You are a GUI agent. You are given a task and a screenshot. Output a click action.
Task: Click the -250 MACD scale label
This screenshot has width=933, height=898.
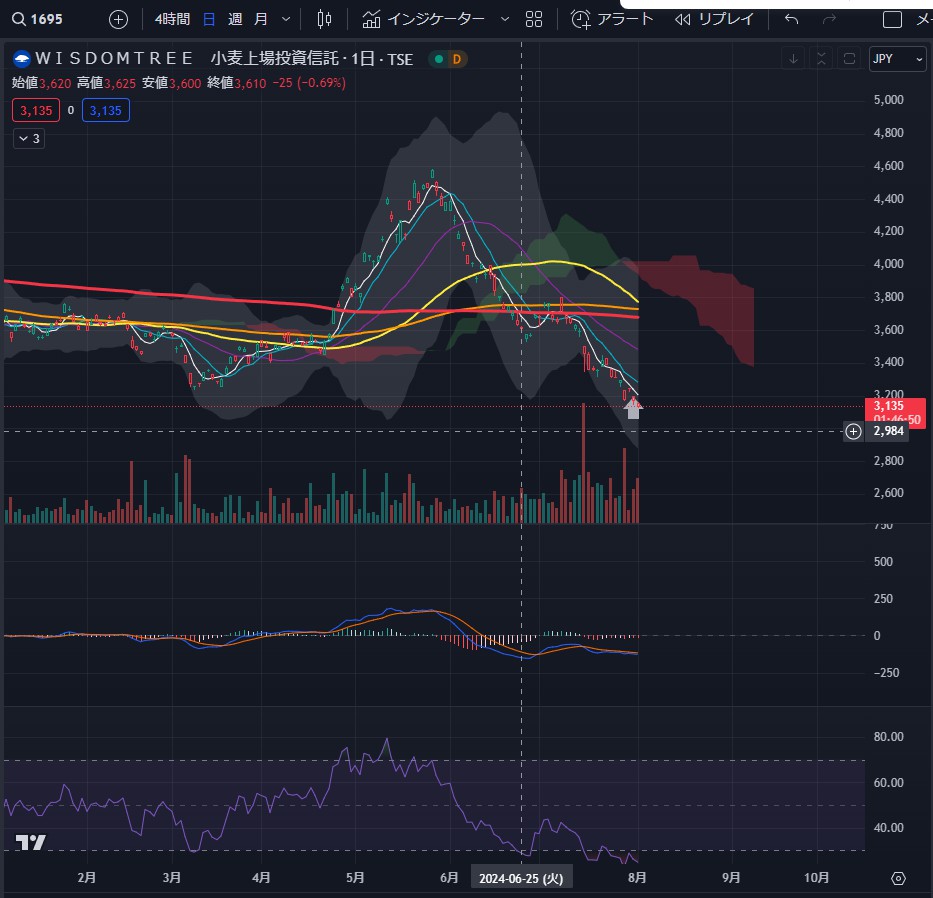tap(886, 672)
